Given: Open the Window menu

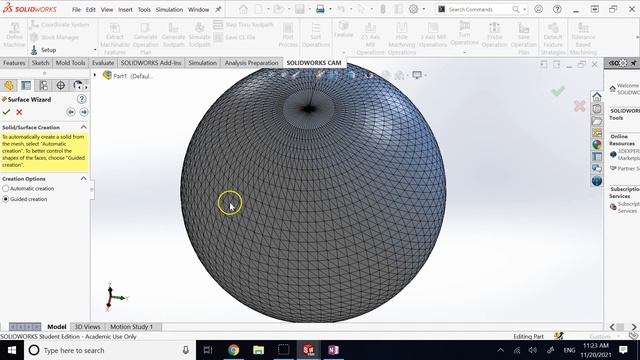Looking at the screenshot, I should pyautogui.click(x=198, y=9).
